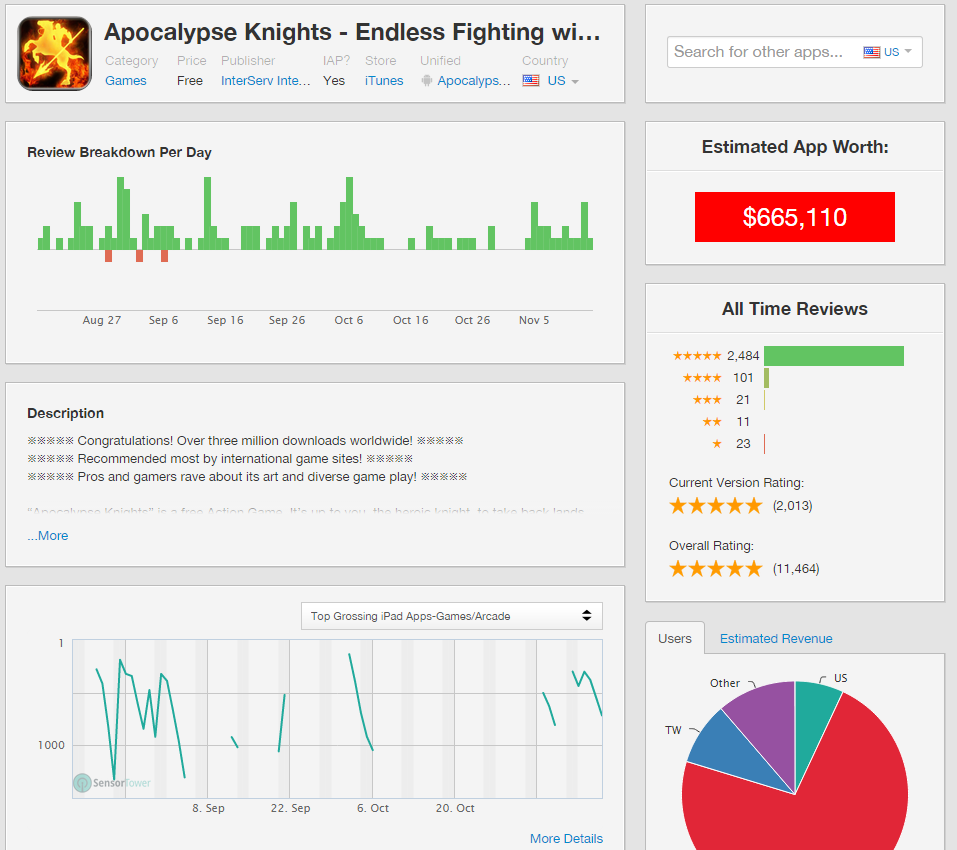Click the Review Breakdown Per Day heading

point(119,153)
